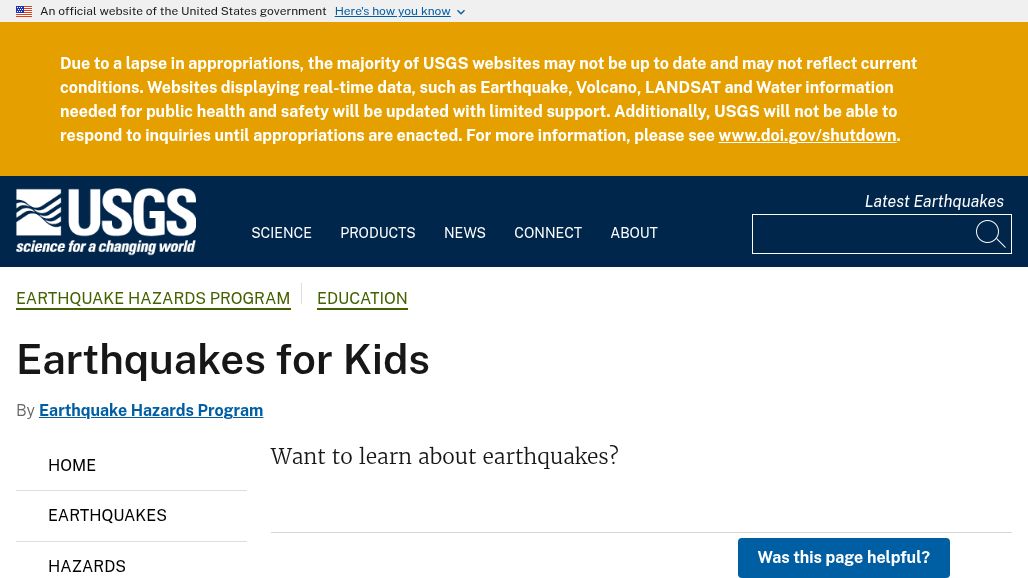Go to Earthquake Hazards Program breadcrumb
Image resolution: width=1028 pixels, height=578 pixels.
153,298
